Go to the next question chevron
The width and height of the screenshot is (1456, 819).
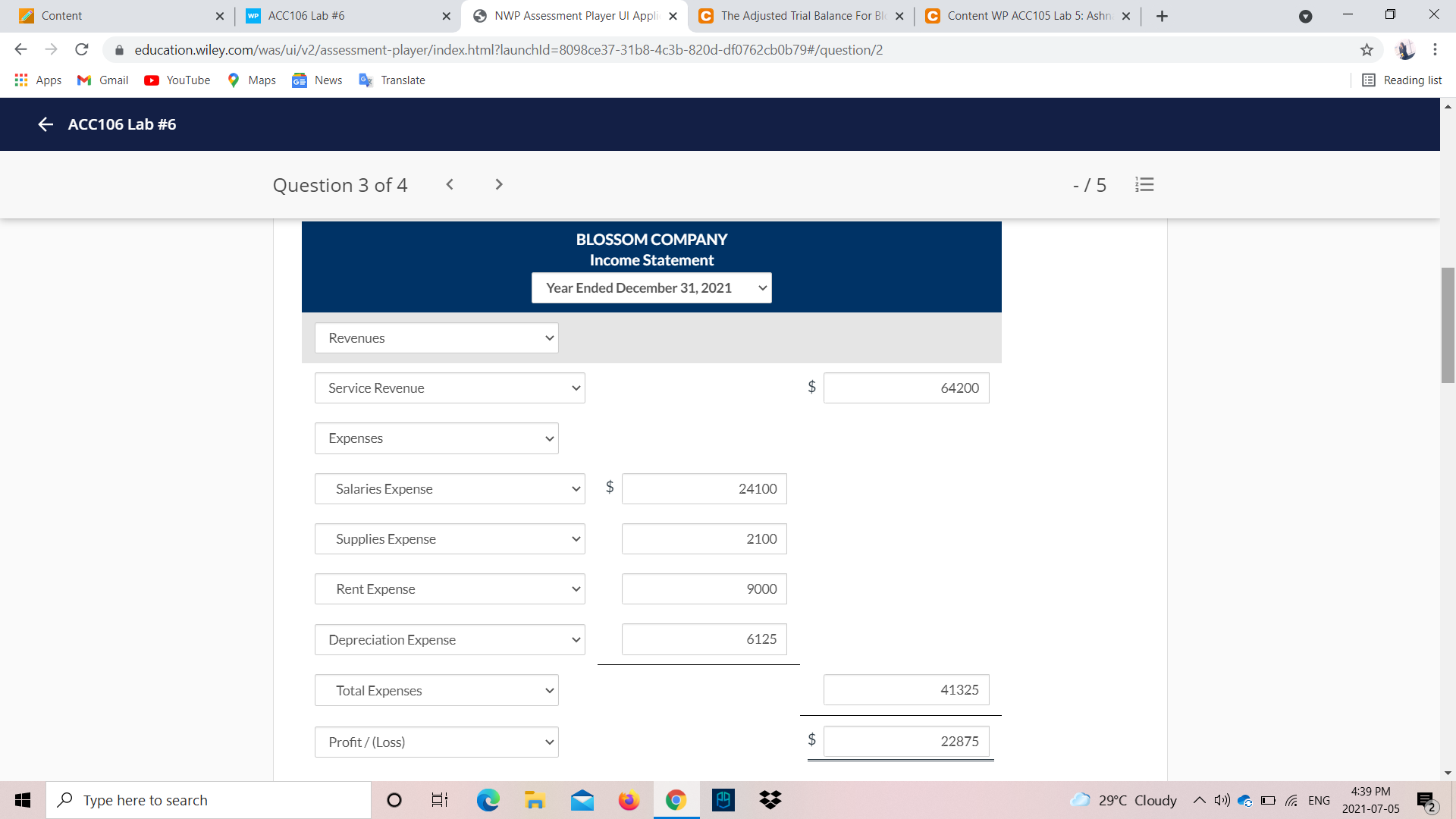pyautogui.click(x=498, y=184)
